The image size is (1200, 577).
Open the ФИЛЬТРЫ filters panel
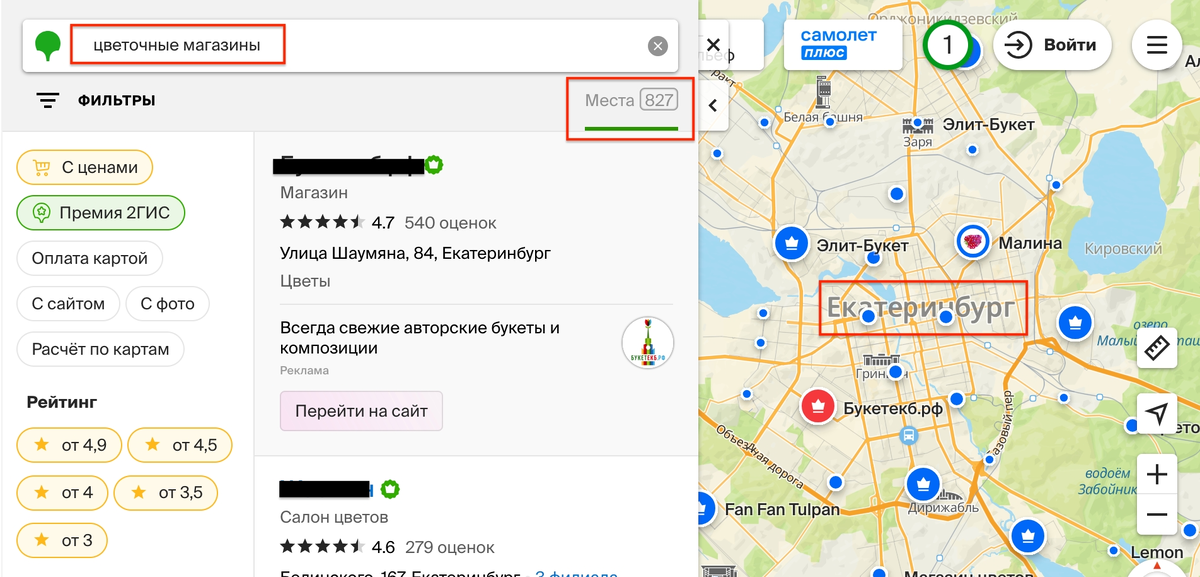(95, 100)
